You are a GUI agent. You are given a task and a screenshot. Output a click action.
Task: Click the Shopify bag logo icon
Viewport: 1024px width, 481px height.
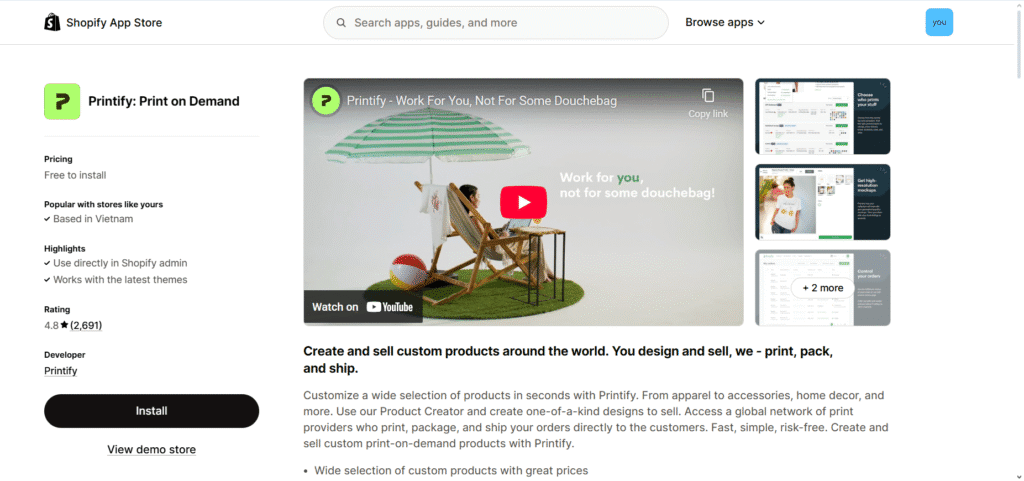[52, 22]
